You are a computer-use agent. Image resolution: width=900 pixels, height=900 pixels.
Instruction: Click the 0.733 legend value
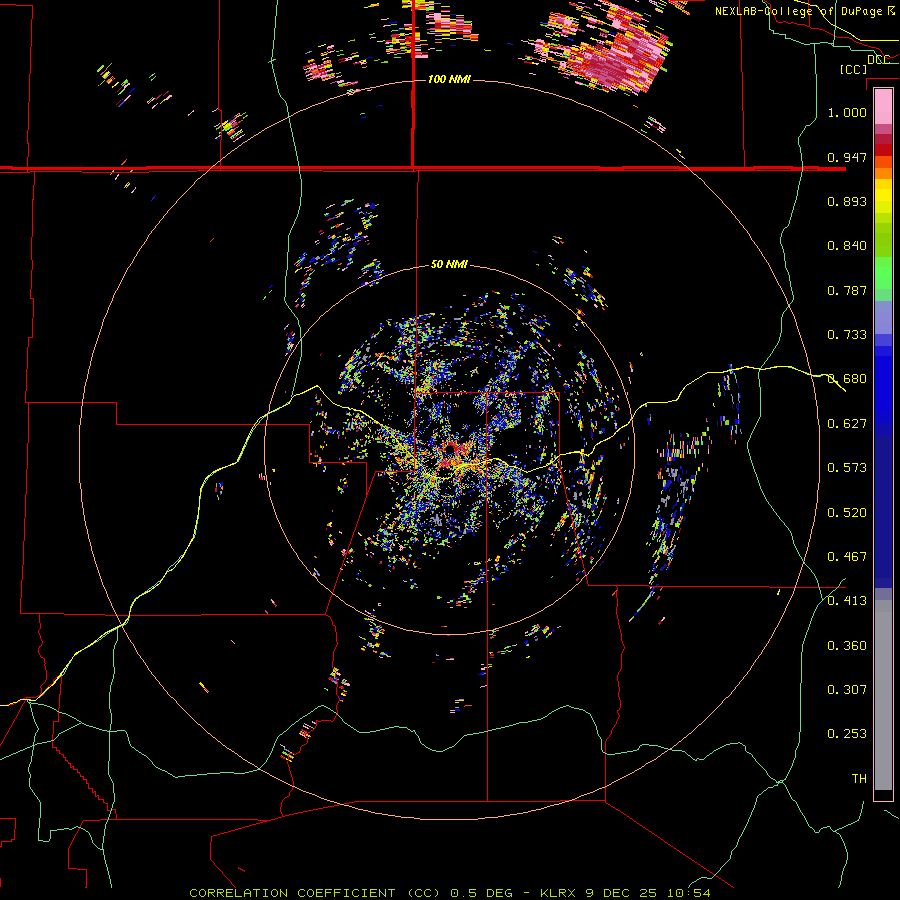(847, 335)
